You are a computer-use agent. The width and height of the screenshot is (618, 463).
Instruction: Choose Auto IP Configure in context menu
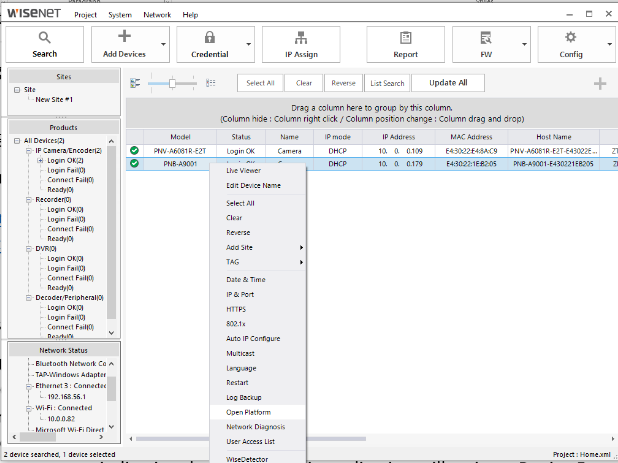[258, 338]
